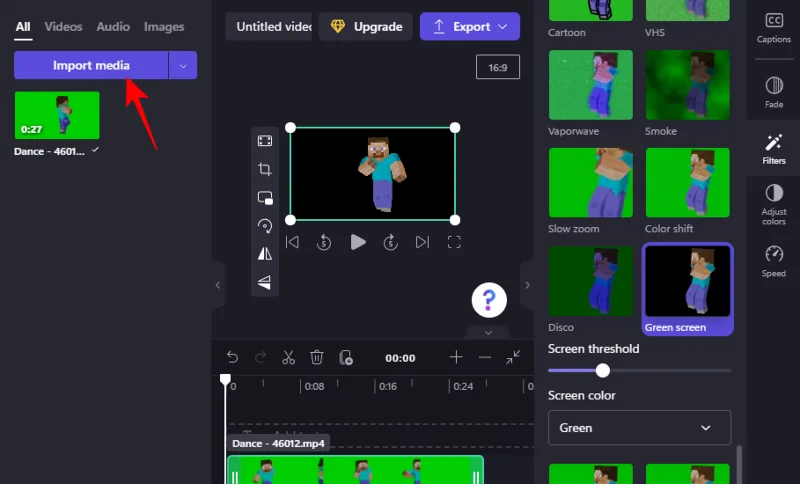800x484 pixels.
Task: Skip to the end of video
Action: (x=422, y=242)
